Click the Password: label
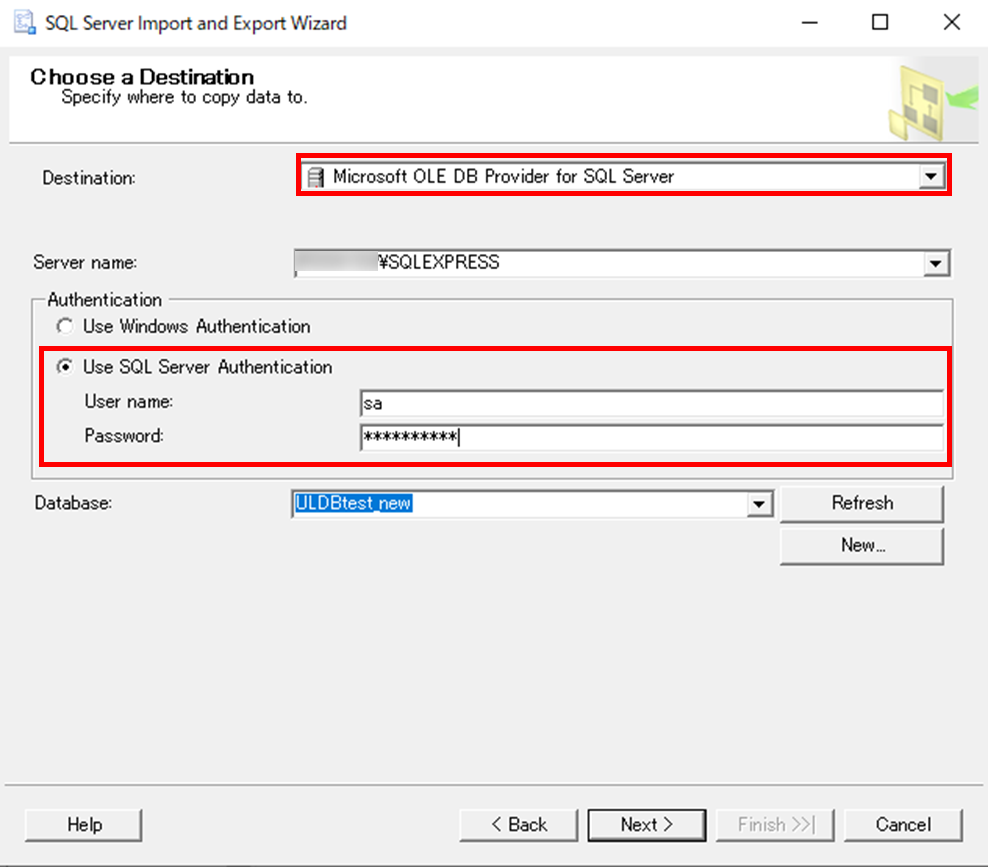Viewport: 988px width, 867px height. pyautogui.click(x=124, y=435)
